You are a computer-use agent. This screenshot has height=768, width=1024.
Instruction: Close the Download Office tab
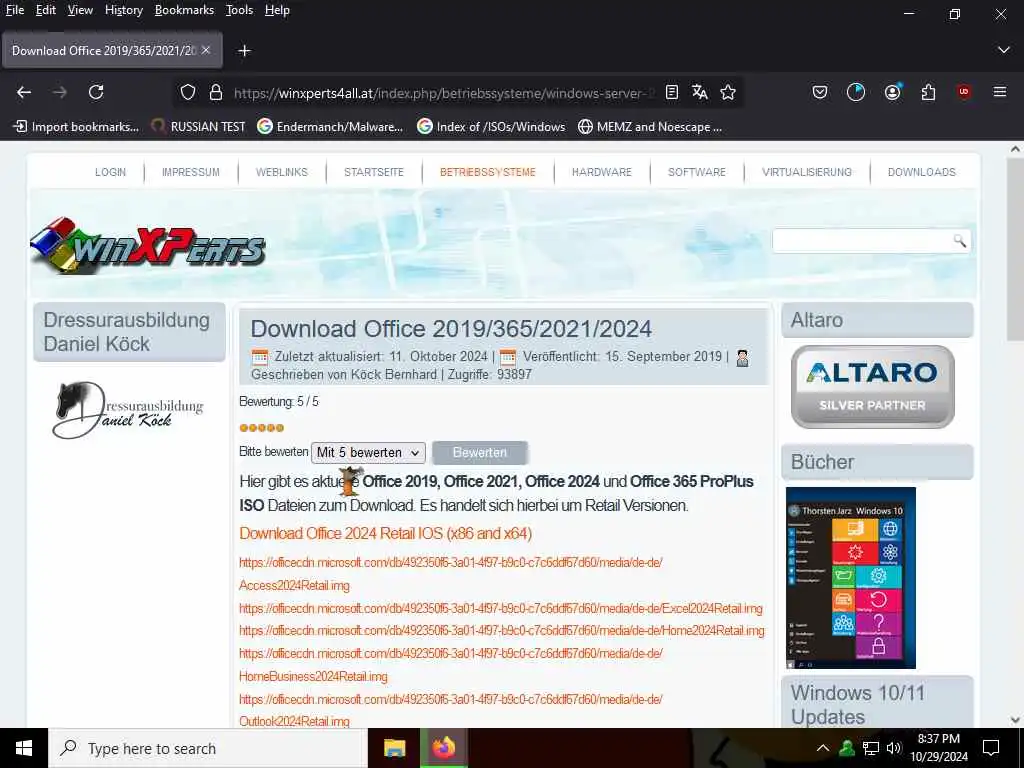pos(206,50)
